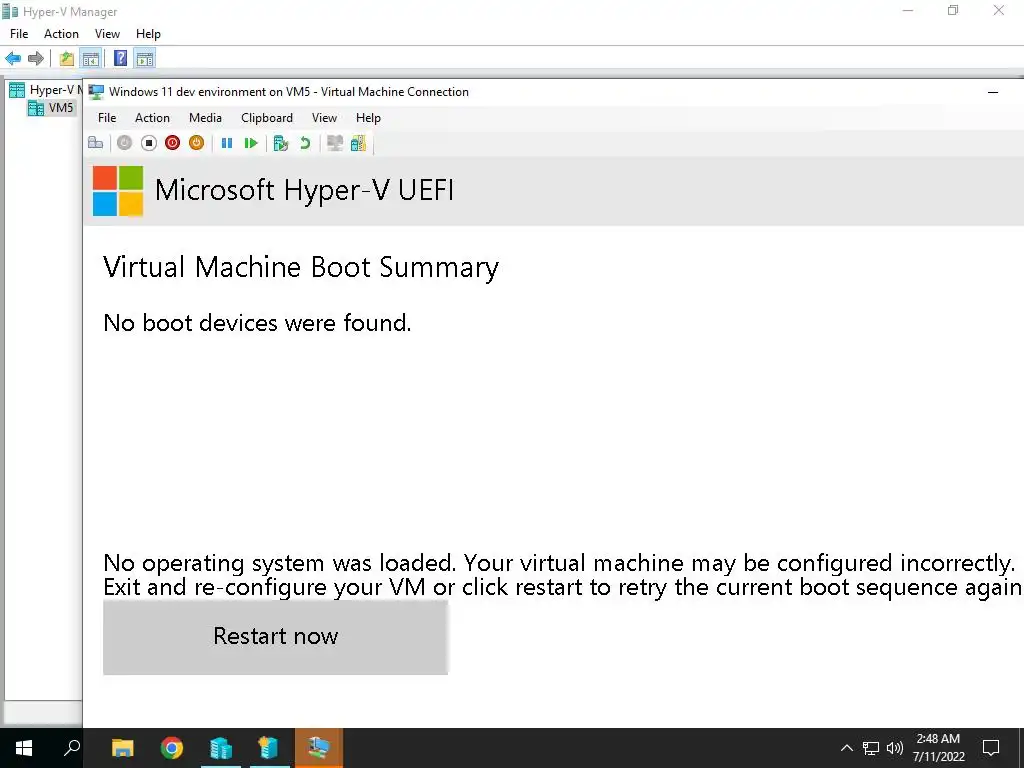This screenshot has height=768, width=1024.
Task: Click the Ctrl+Alt+Delete toolbar icon
Action: click(x=95, y=143)
